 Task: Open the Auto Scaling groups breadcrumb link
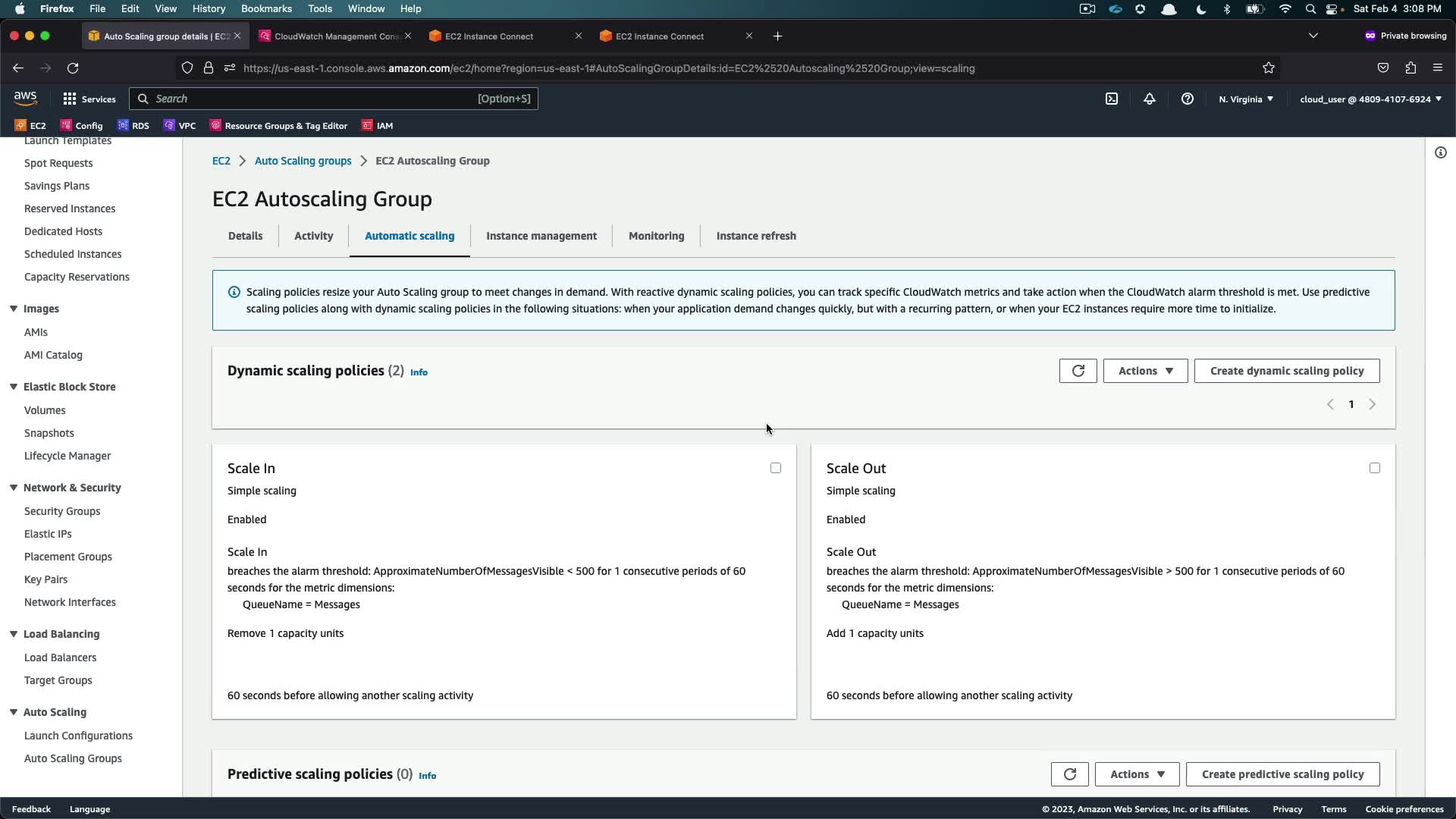[x=303, y=161]
